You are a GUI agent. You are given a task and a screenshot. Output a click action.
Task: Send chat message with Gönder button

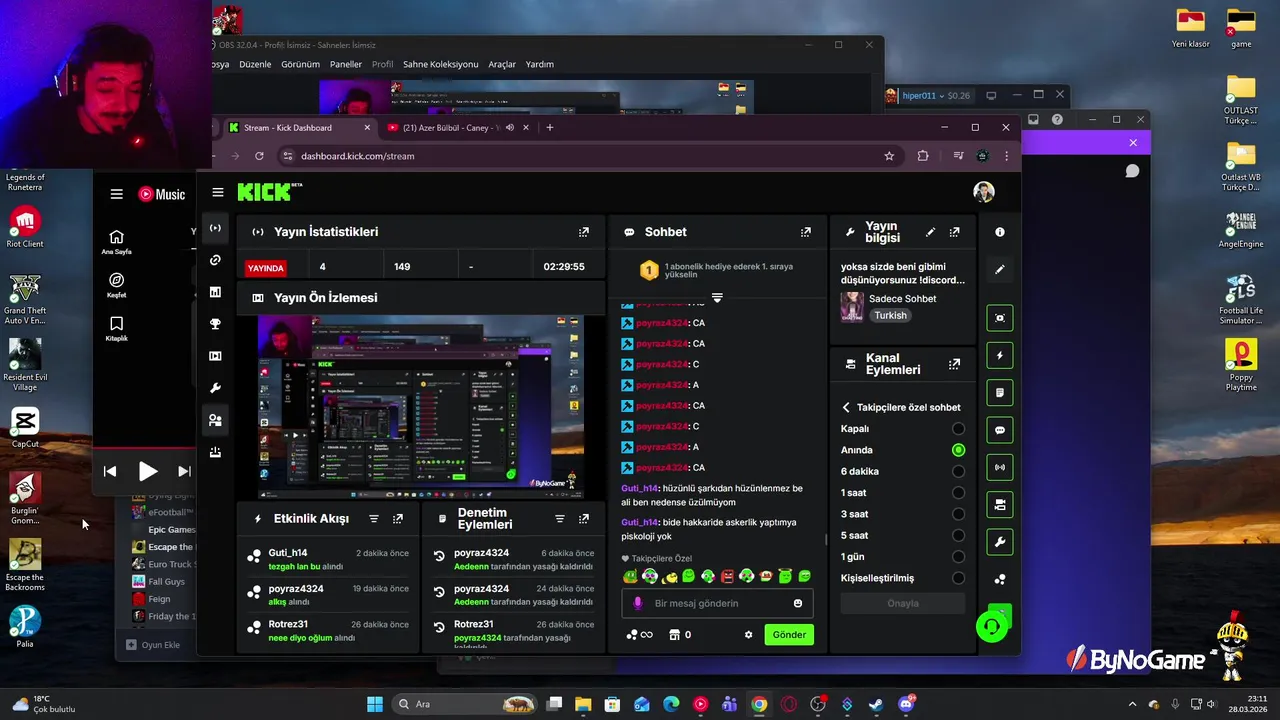(789, 635)
